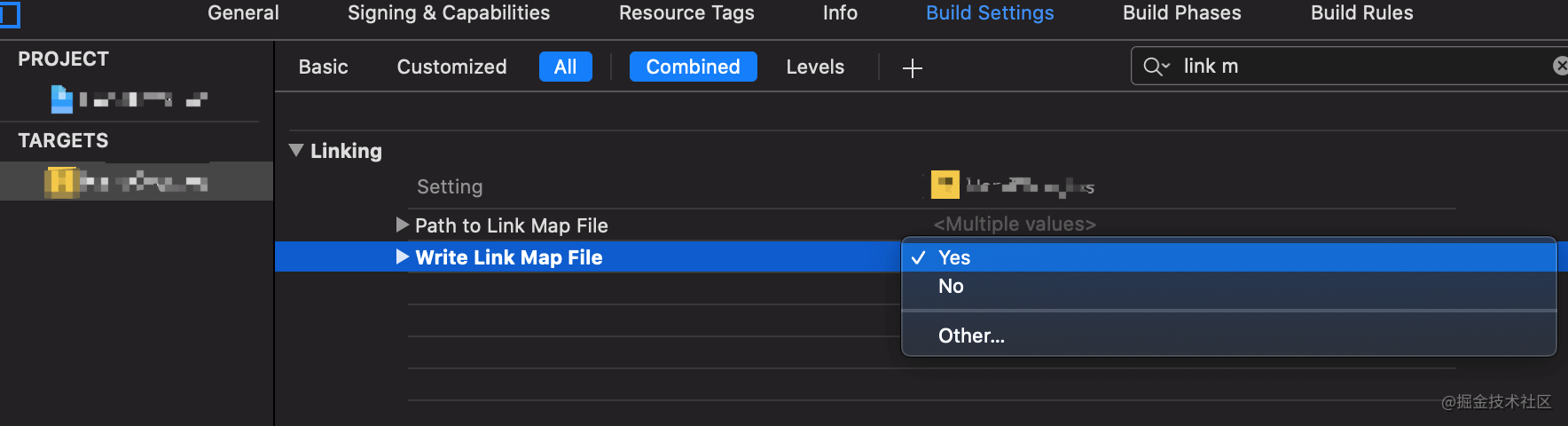This screenshot has width=1568, height=426.
Task: Switch to the General tab
Action: coord(243,13)
